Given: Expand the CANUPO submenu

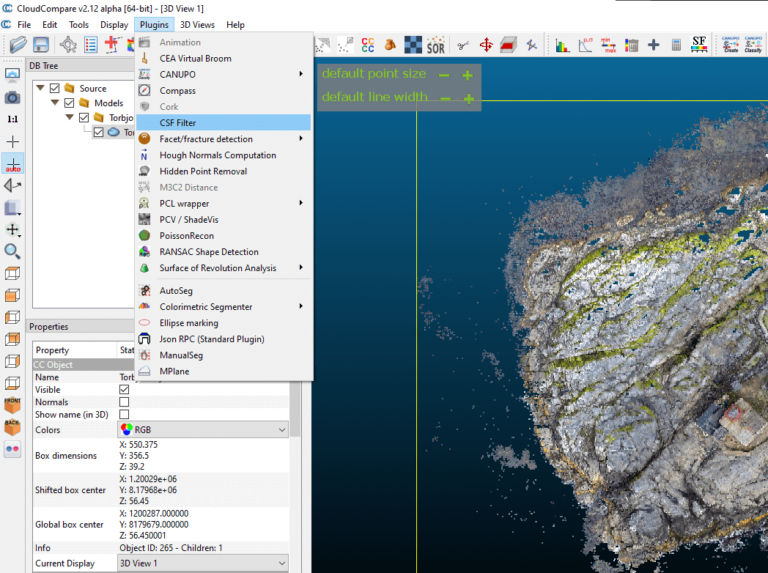Looking at the screenshot, I should click(224, 74).
